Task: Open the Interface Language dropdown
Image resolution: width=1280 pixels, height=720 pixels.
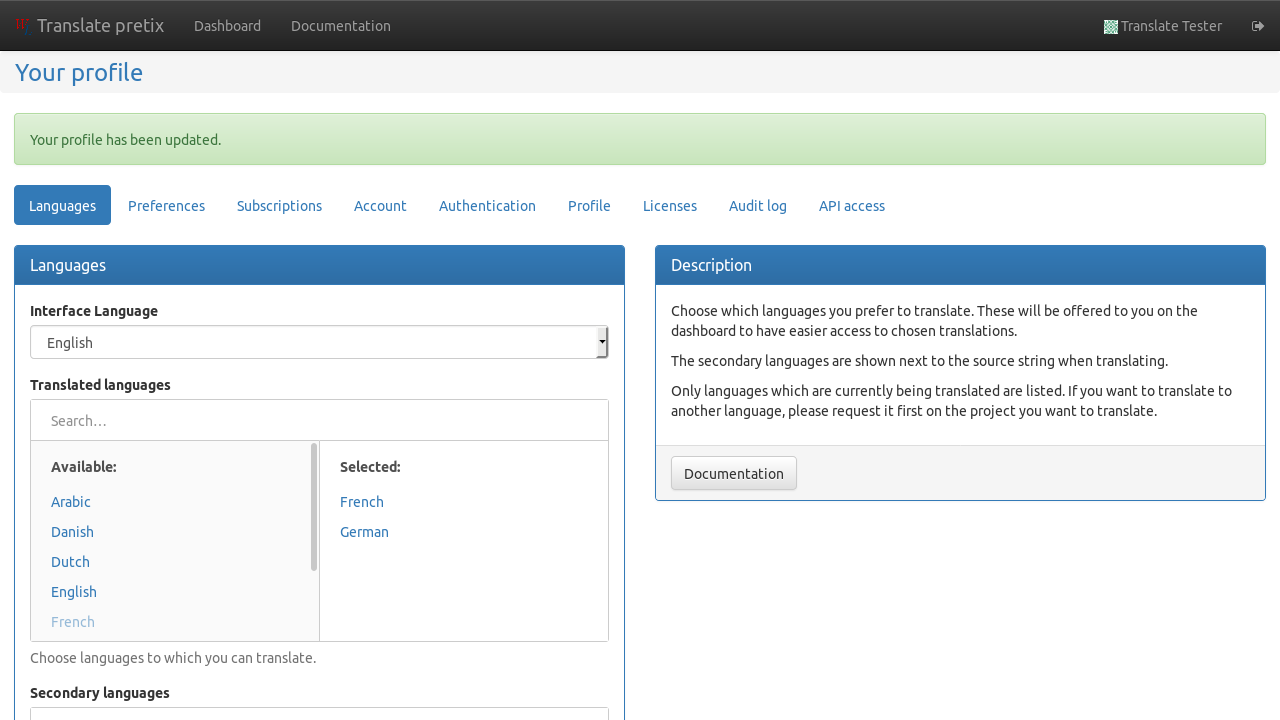Action: pos(319,343)
